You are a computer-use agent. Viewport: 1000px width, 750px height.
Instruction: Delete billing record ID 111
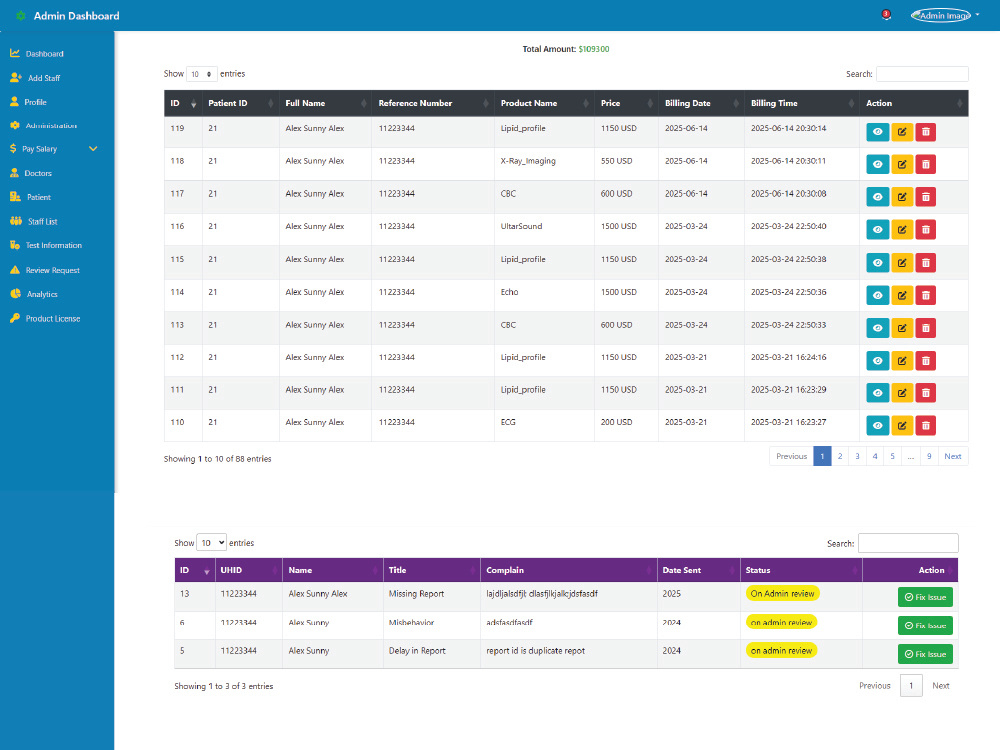point(925,393)
